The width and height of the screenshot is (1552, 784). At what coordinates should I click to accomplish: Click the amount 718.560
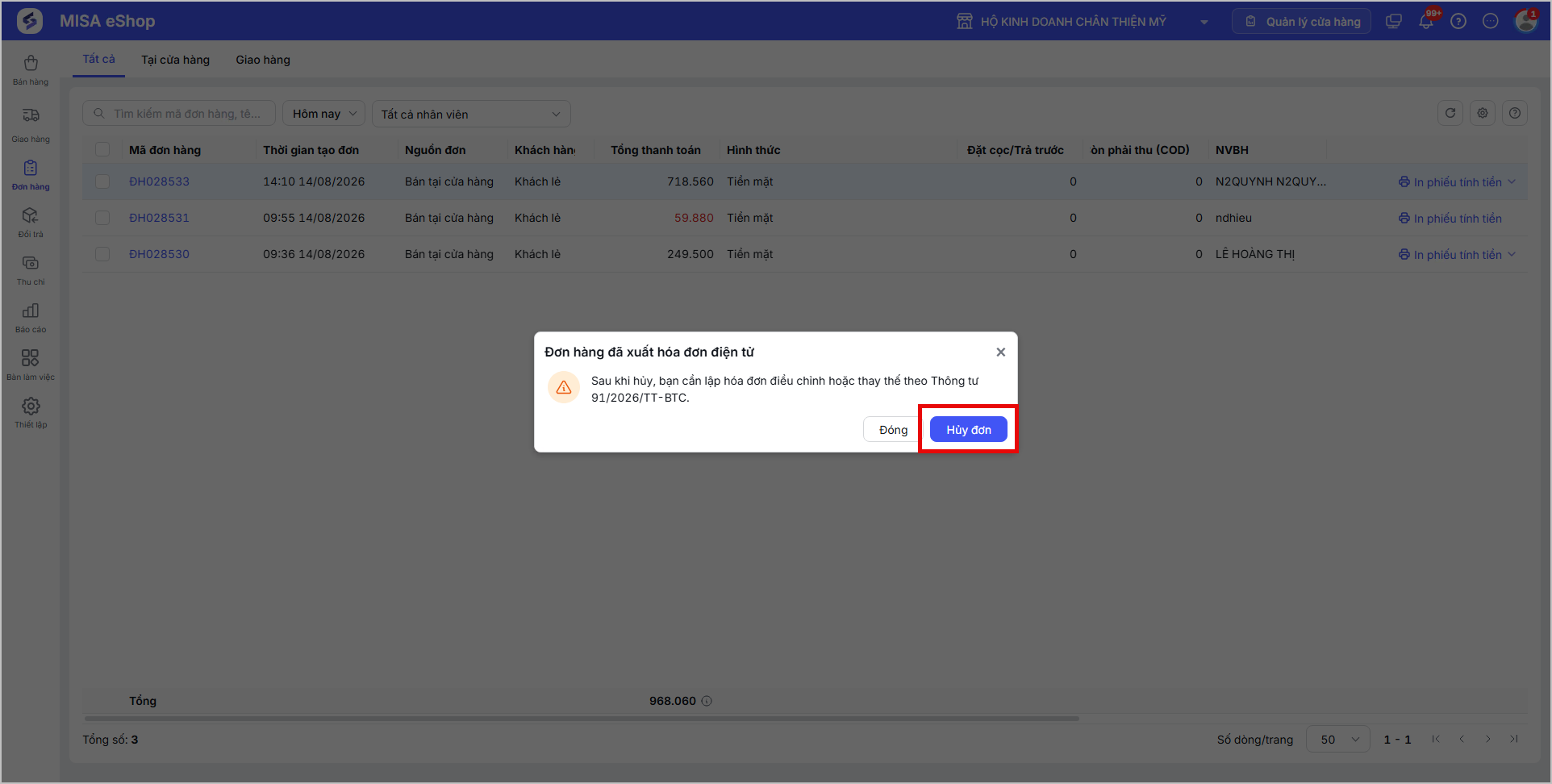pyautogui.click(x=690, y=181)
